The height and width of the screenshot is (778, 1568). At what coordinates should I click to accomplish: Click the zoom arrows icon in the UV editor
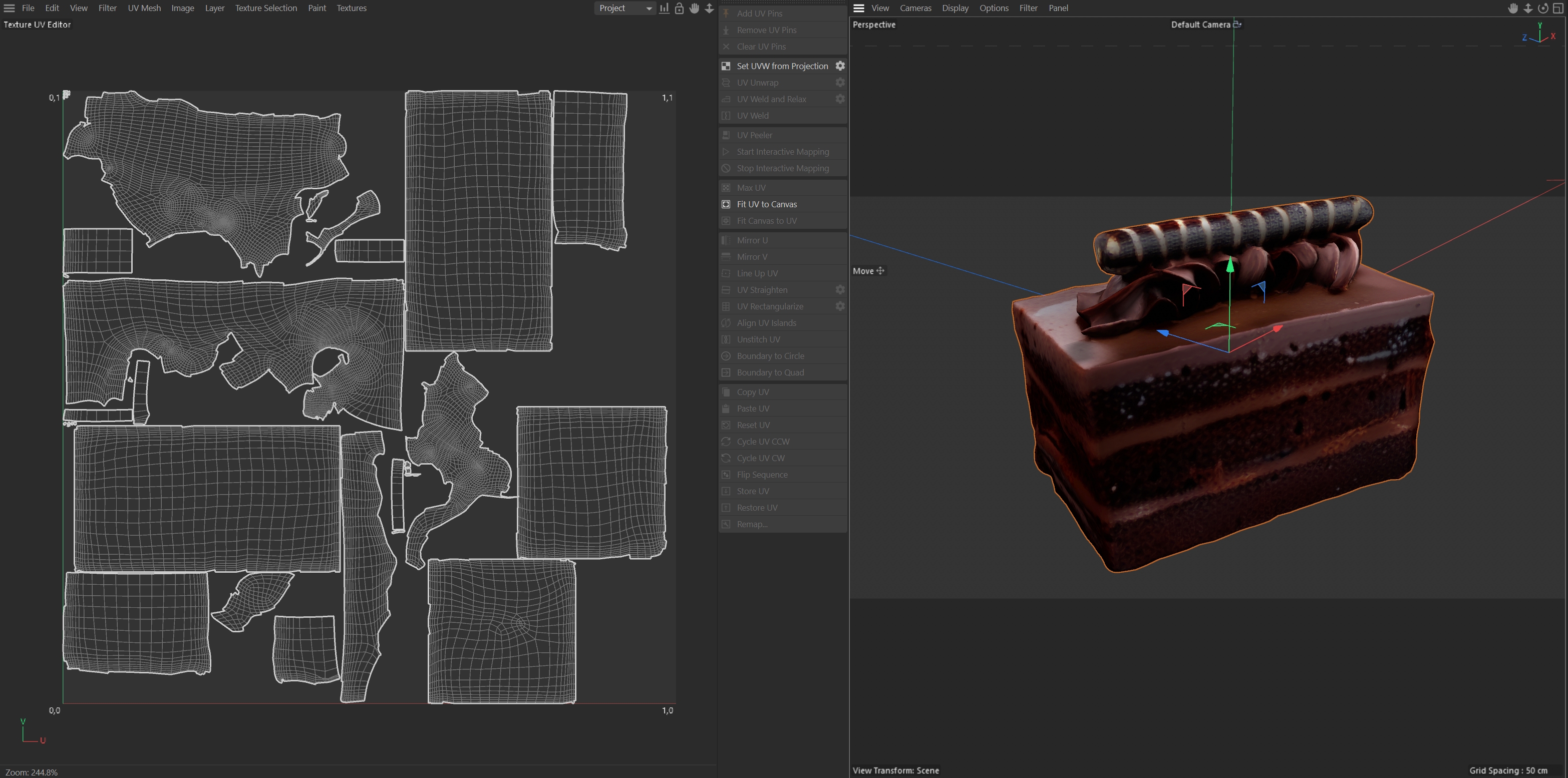pos(709,8)
